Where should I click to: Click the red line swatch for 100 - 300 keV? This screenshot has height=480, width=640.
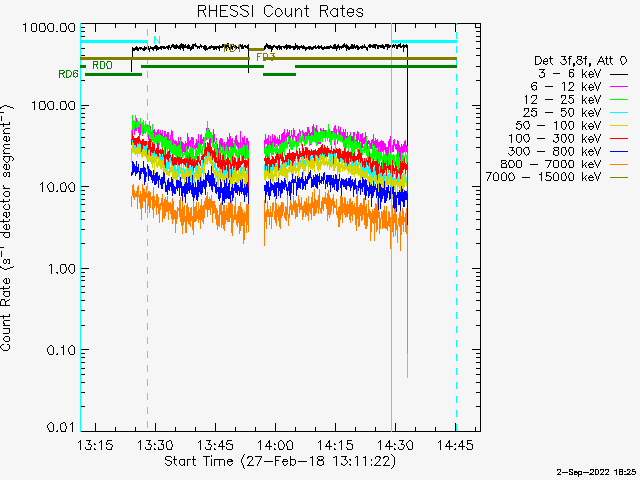point(619,139)
